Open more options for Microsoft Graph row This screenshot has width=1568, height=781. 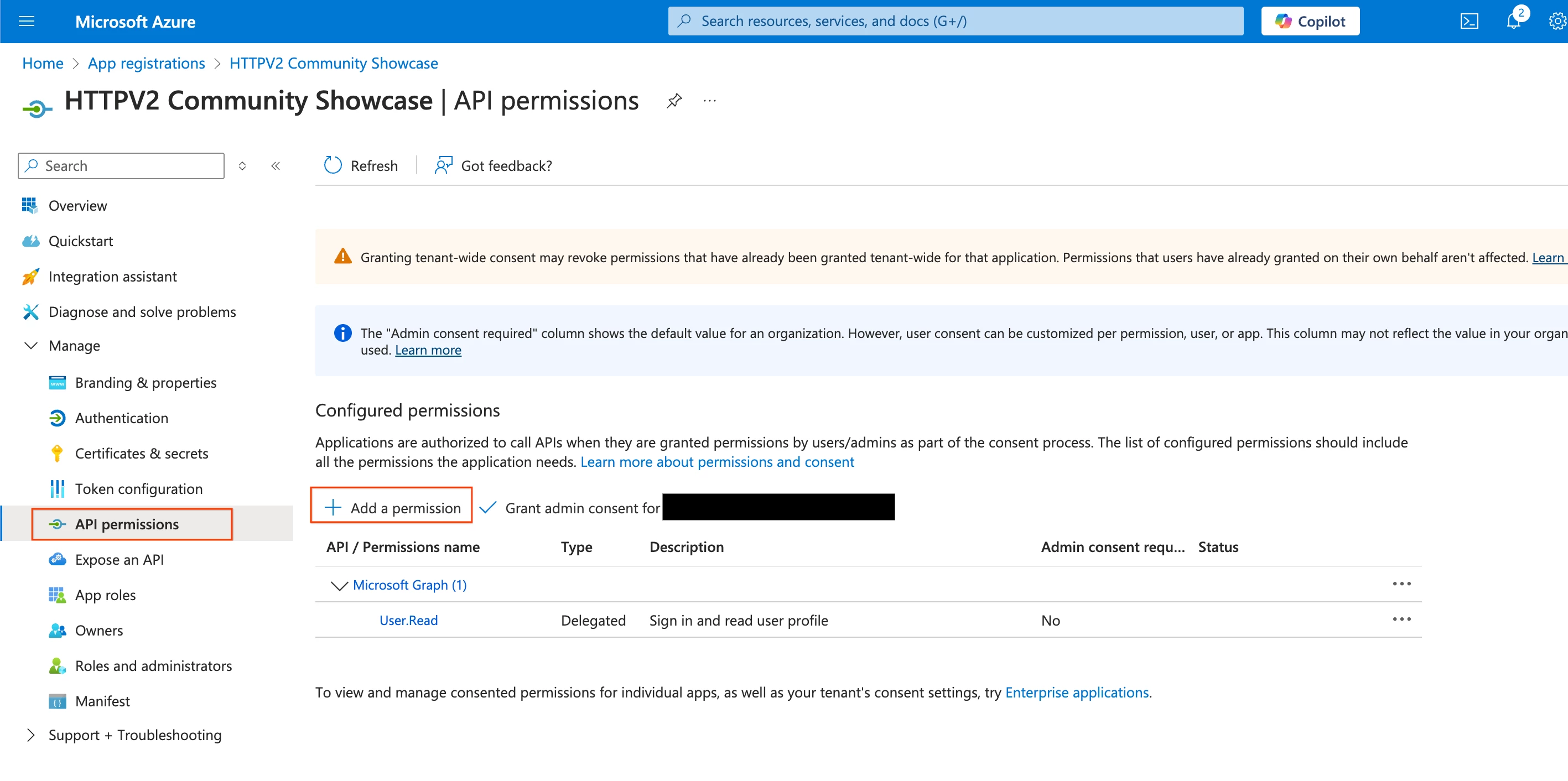[1401, 584]
